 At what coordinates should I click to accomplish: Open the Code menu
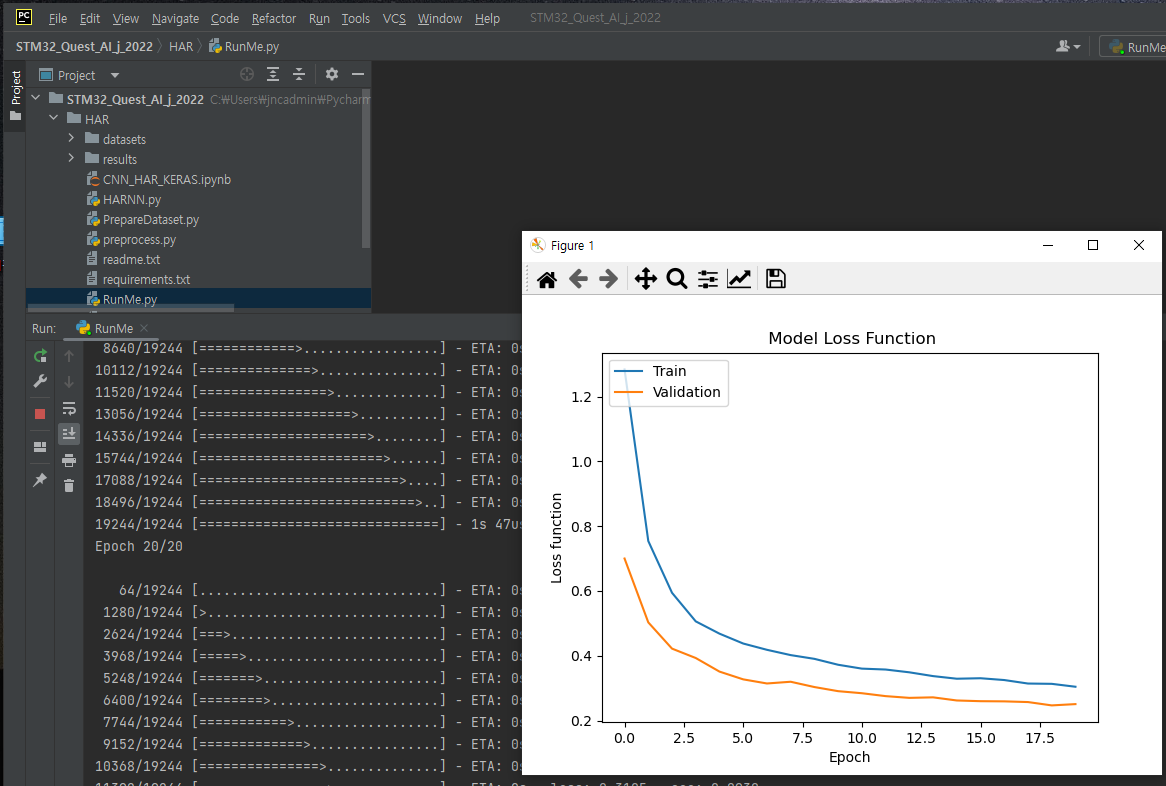coord(225,19)
